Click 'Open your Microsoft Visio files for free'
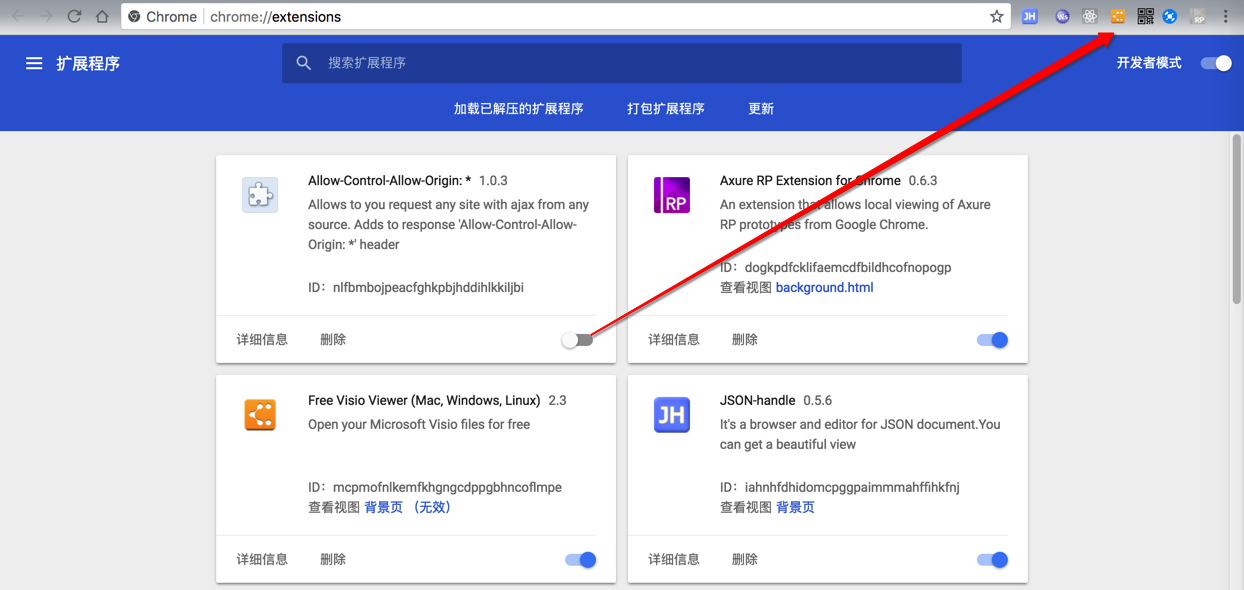The height and width of the screenshot is (590, 1244). point(419,425)
